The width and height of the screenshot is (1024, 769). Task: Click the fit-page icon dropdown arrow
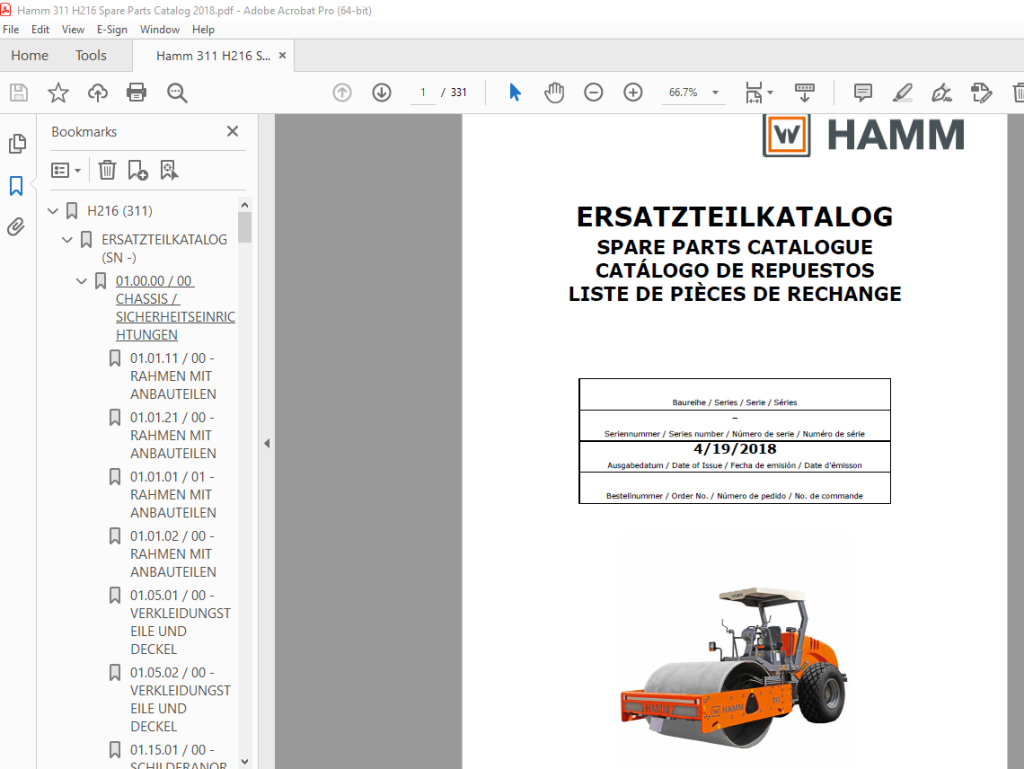[770, 93]
